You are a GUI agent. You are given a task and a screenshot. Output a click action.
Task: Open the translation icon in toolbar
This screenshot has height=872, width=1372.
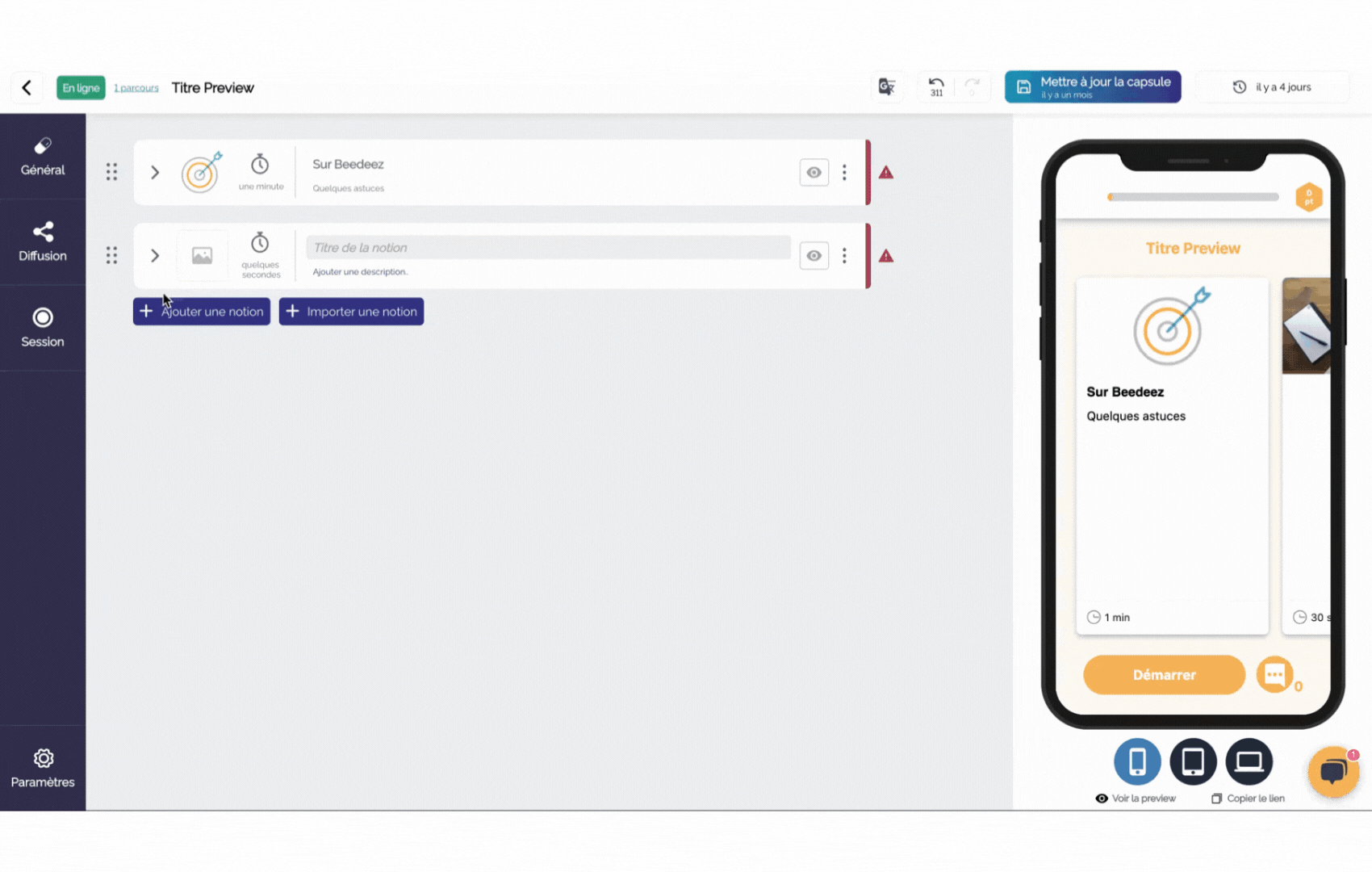click(x=887, y=87)
